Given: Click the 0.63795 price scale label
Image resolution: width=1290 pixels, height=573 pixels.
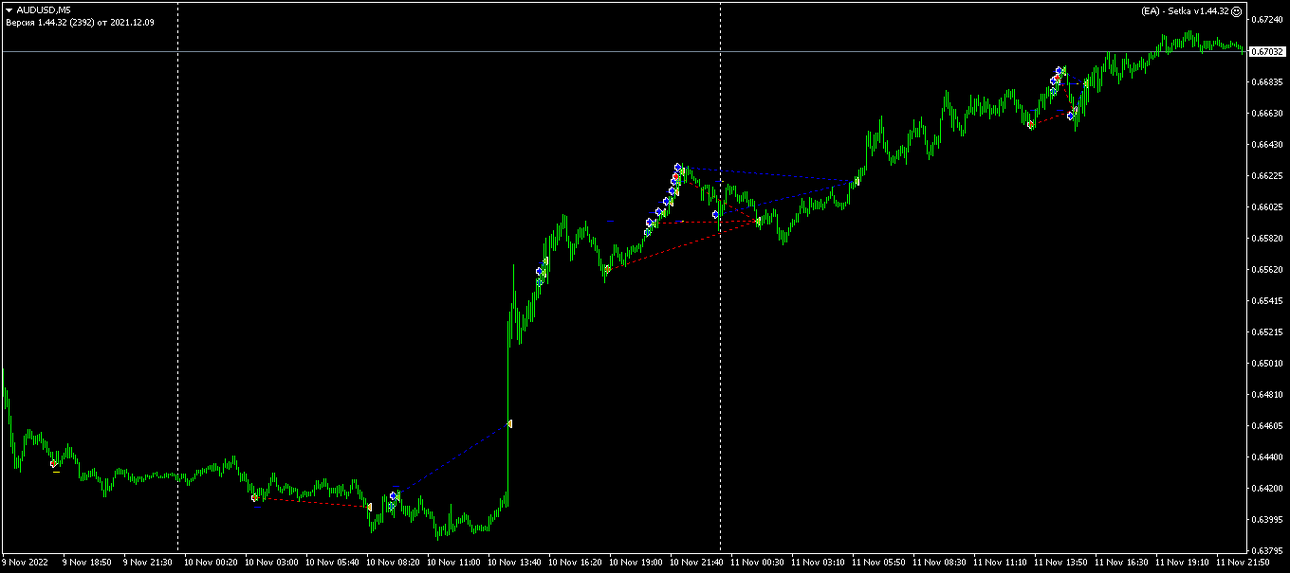Looking at the screenshot, I should point(1267,551).
